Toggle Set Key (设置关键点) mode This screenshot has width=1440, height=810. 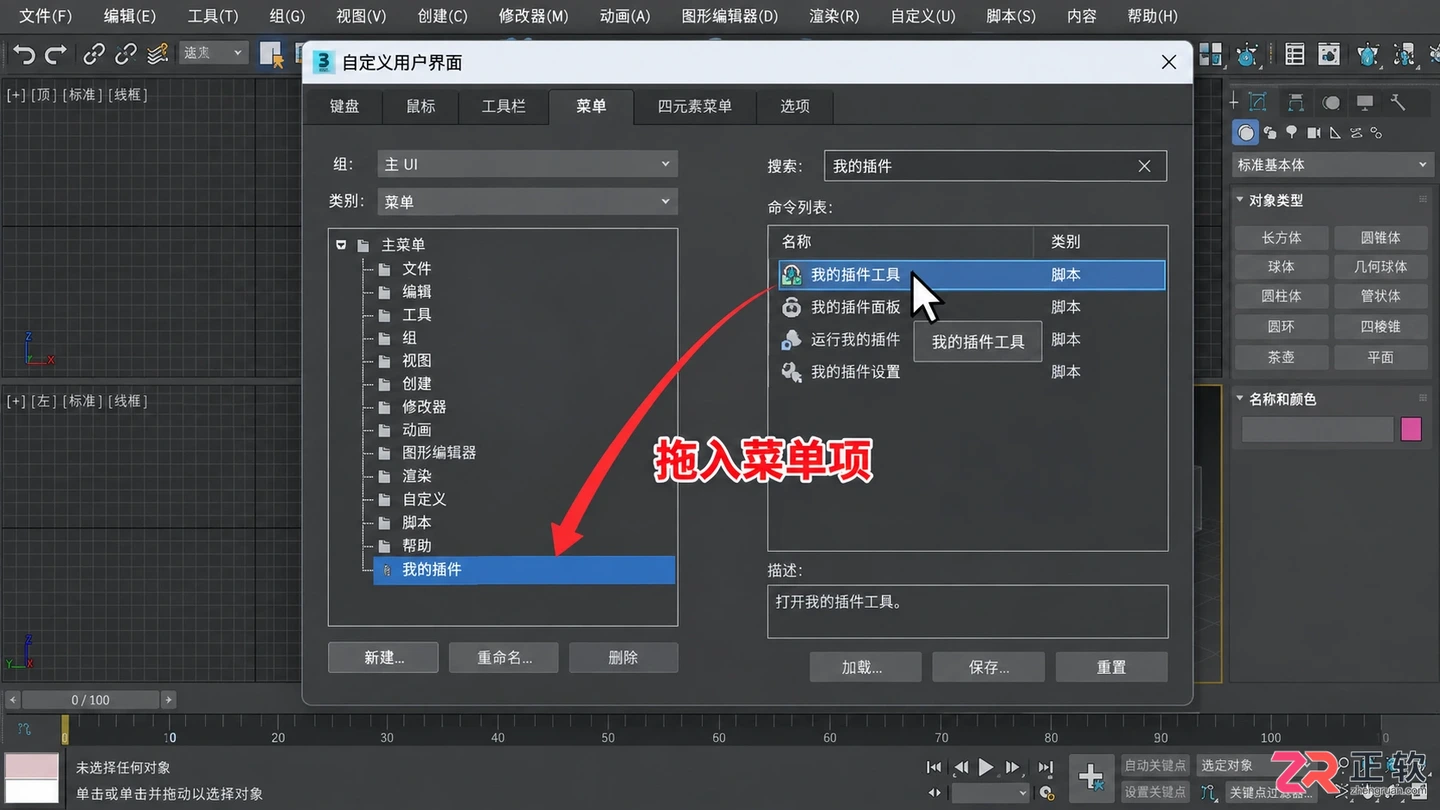pyautogui.click(x=1155, y=792)
